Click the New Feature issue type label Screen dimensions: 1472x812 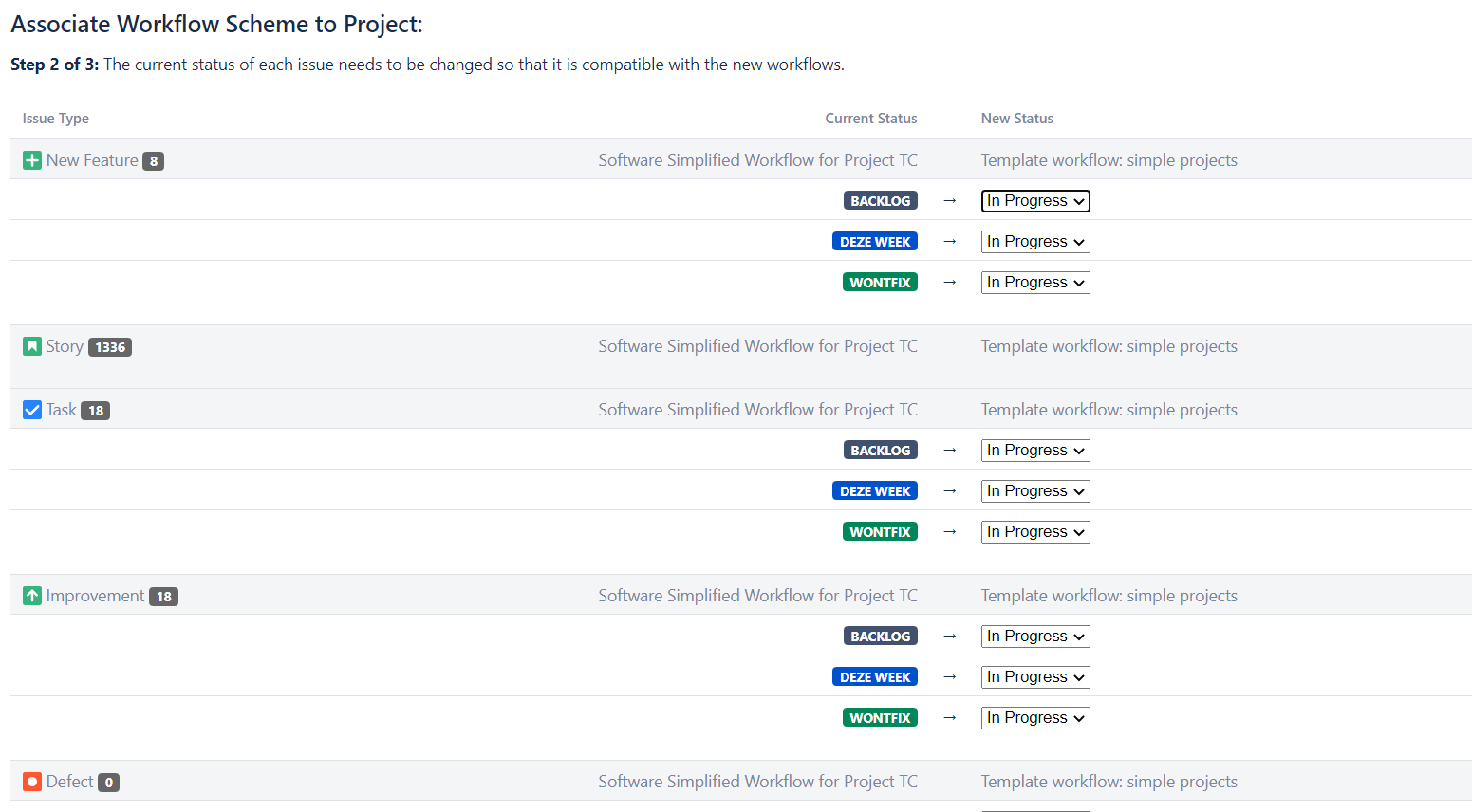tap(92, 160)
